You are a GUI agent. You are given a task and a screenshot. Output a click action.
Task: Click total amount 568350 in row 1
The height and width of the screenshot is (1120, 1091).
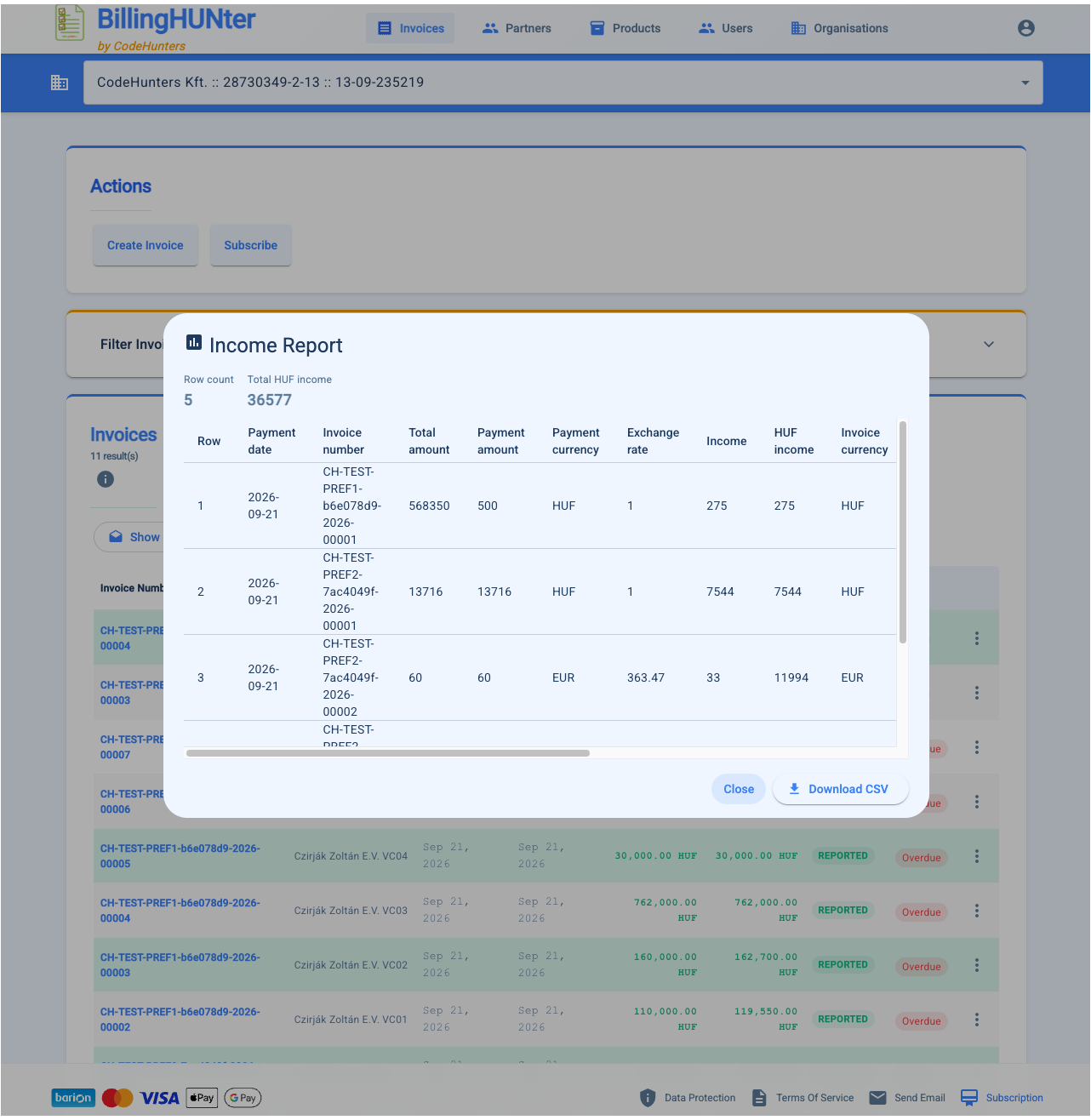(x=429, y=506)
